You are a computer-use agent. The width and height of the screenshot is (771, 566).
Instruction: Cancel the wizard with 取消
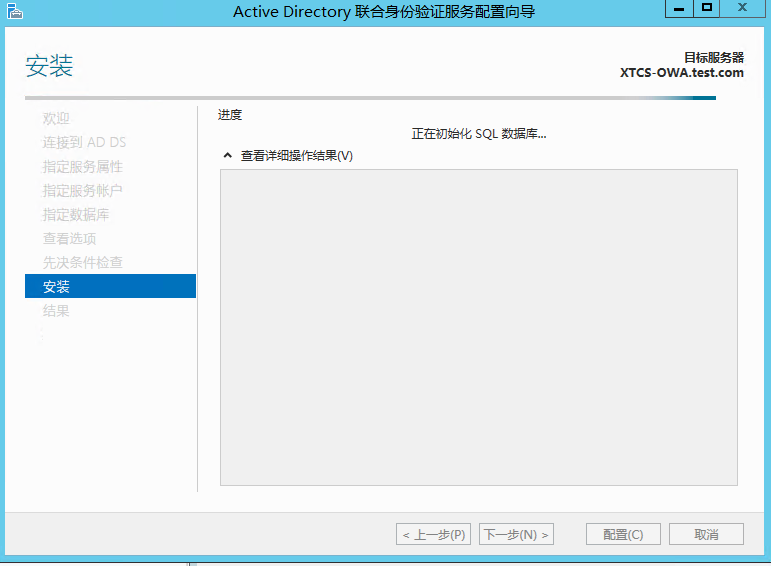[x=706, y=534]
